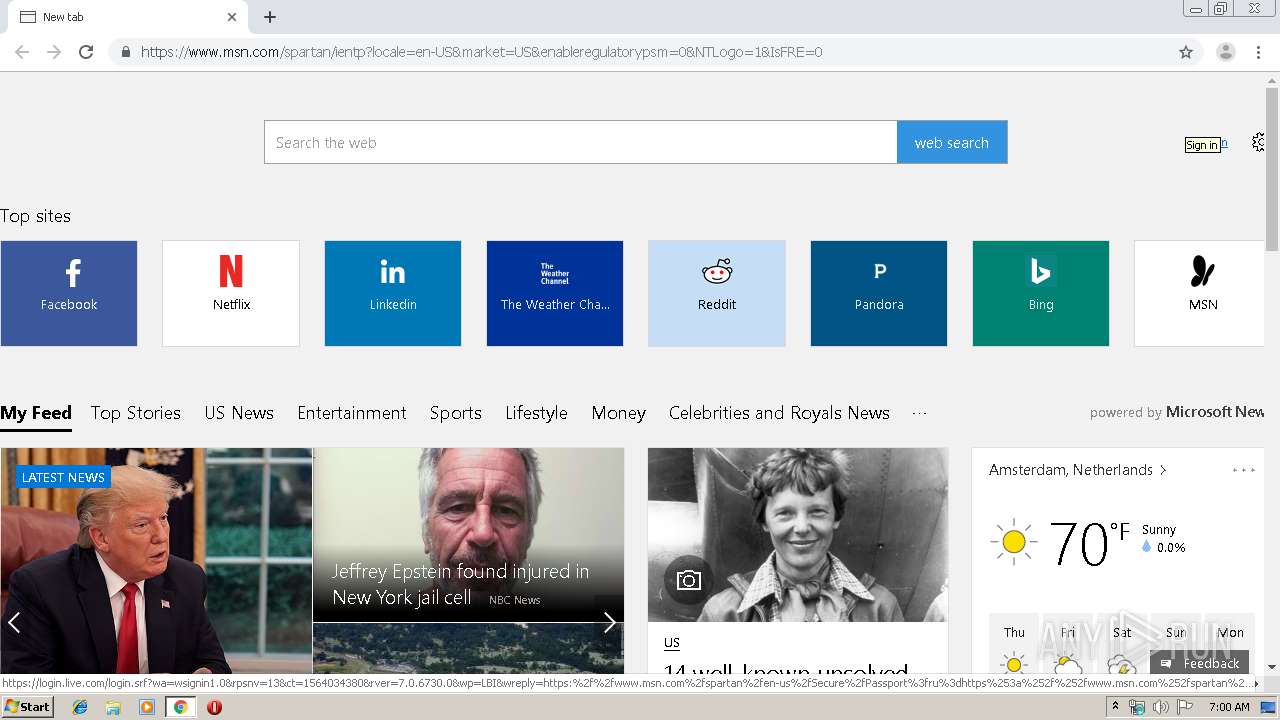Open the US category link
Screen dimensions: 1280x720
672,643
